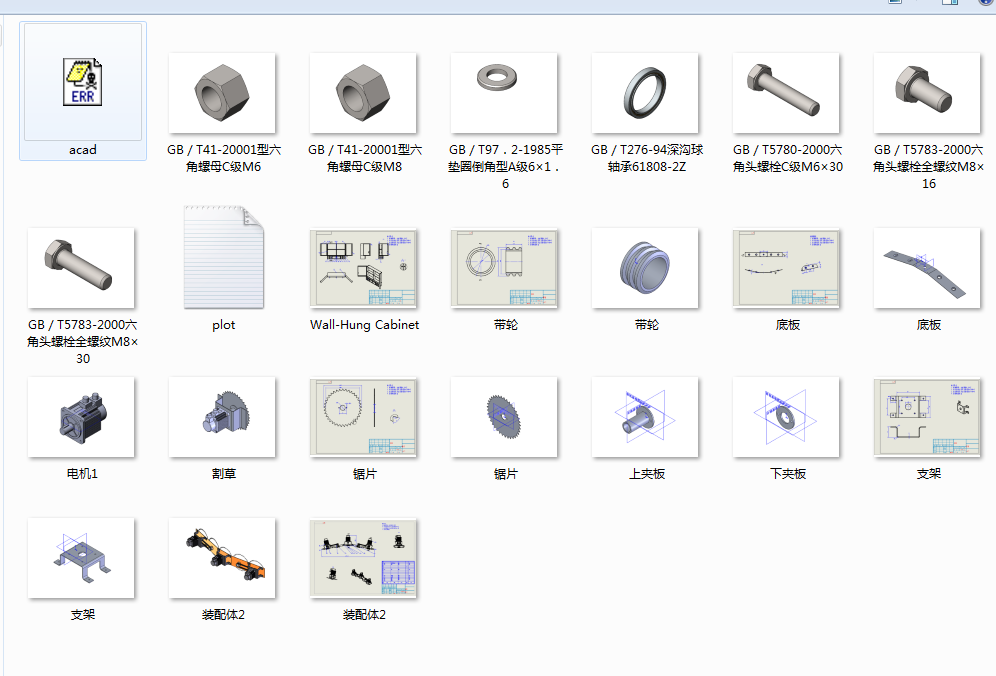
Task: Select the 下夹板 part thumbnail
Action: (x=786, y=417)
